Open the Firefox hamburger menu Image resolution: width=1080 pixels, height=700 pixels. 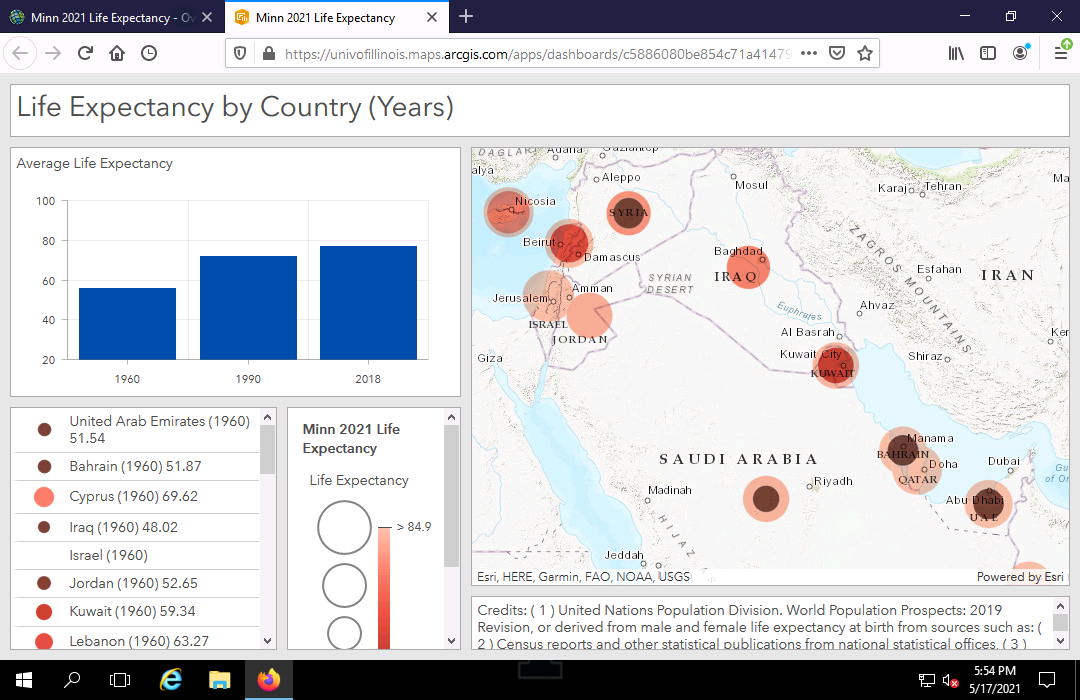tap(1062, 52)
